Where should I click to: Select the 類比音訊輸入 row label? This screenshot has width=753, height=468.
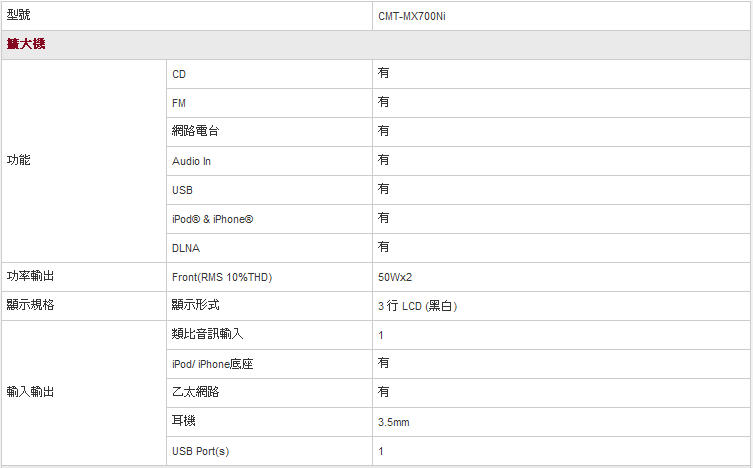click(207, 334)
